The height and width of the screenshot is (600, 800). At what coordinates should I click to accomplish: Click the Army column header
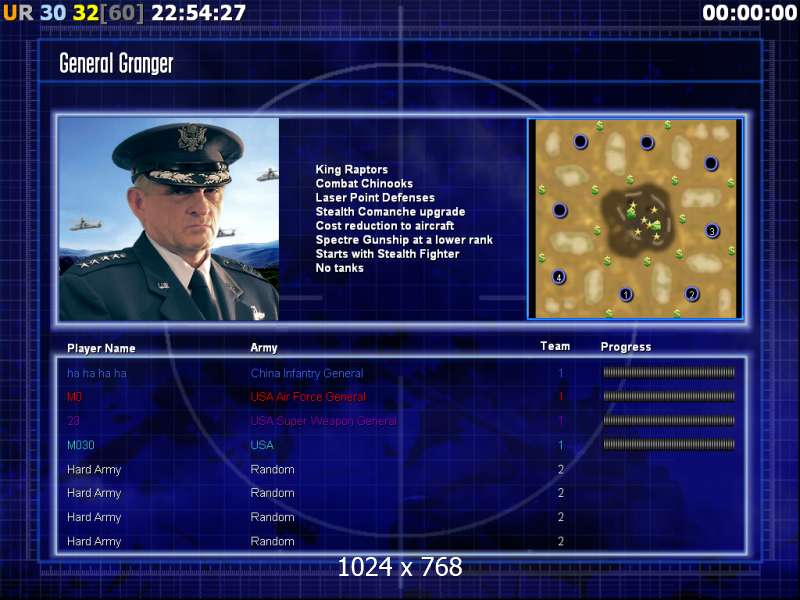[264, 348]
